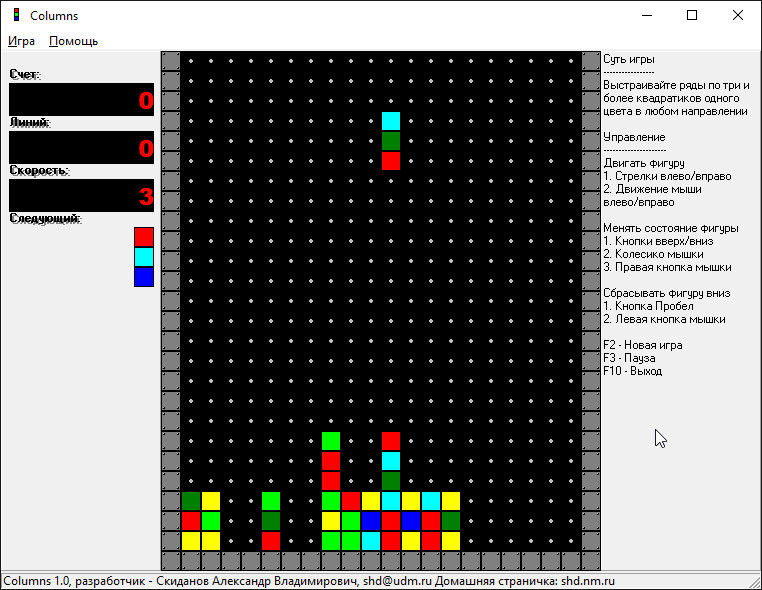
Task: Click the "Управление" heading
Action: [634, 137]
